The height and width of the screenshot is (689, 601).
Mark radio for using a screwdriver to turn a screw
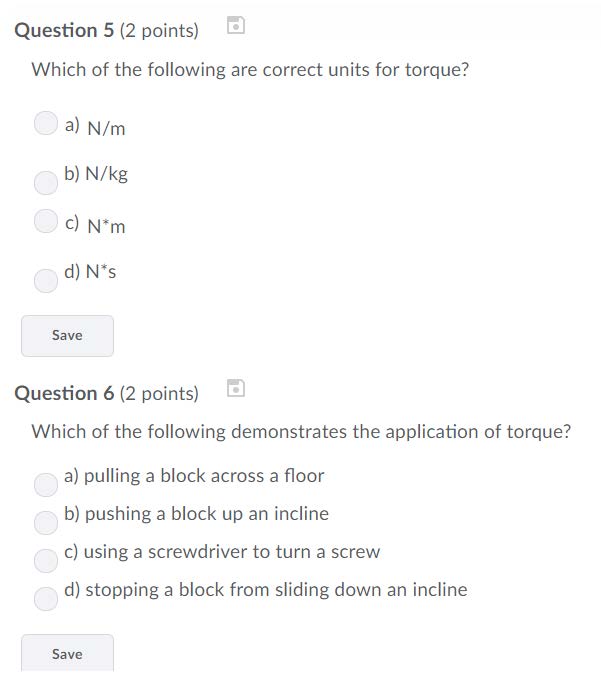point(46,560)
